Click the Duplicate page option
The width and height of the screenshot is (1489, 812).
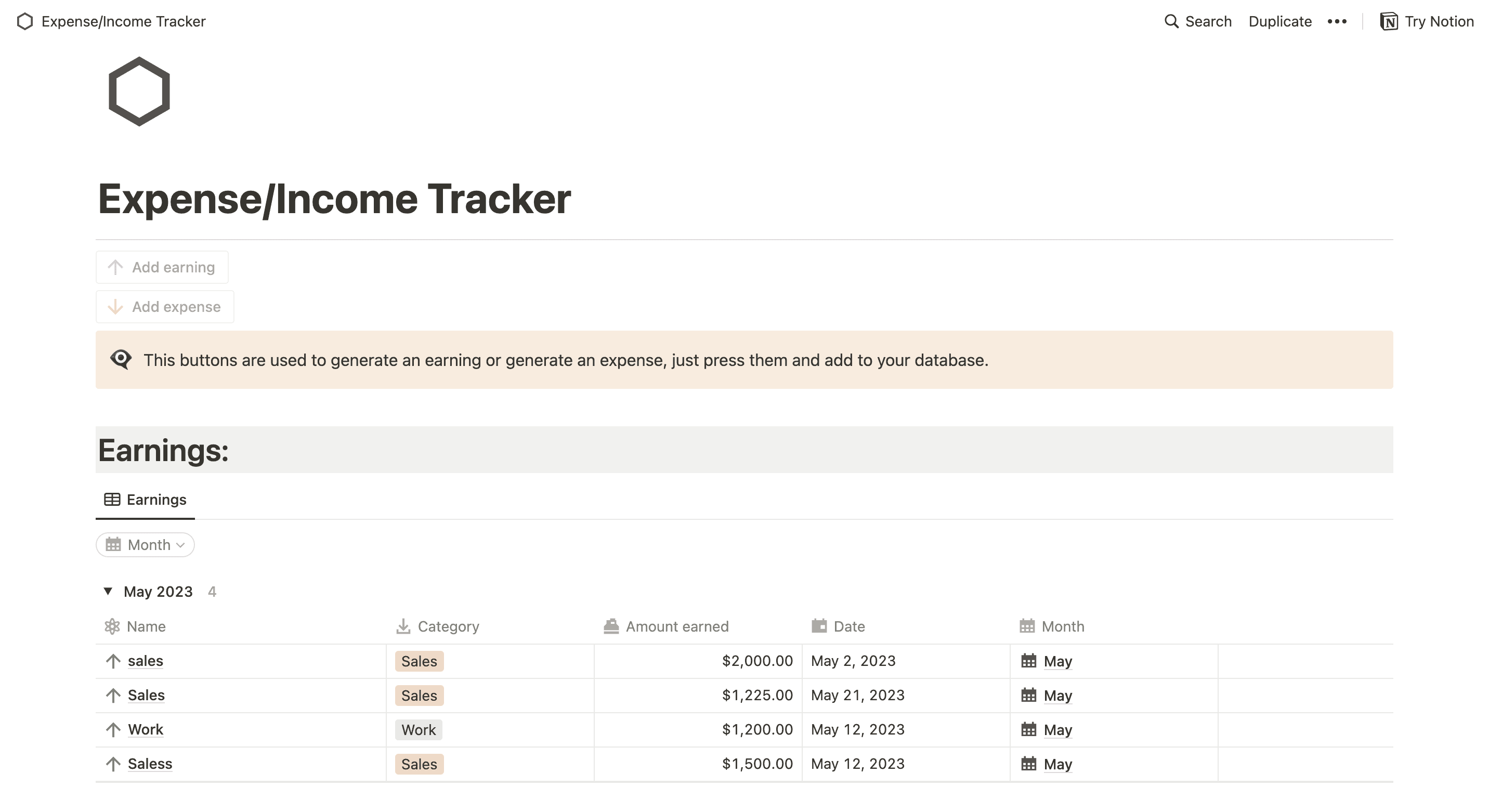[x=1282, y=21]
